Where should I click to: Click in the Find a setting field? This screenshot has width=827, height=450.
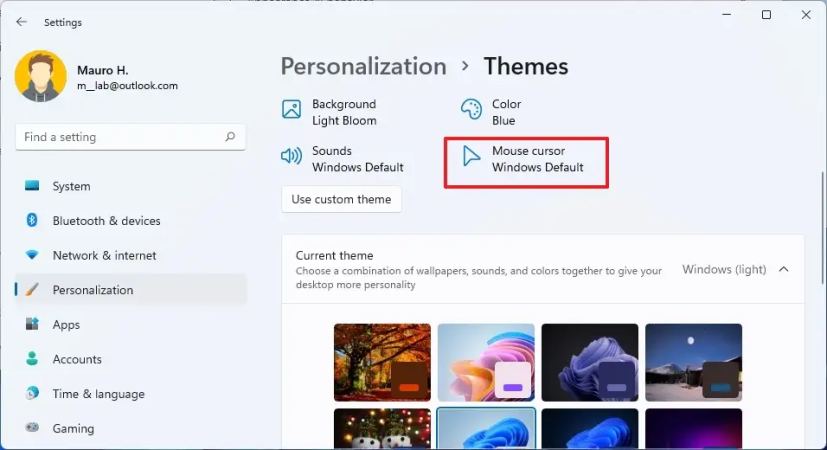click(130, 137)
